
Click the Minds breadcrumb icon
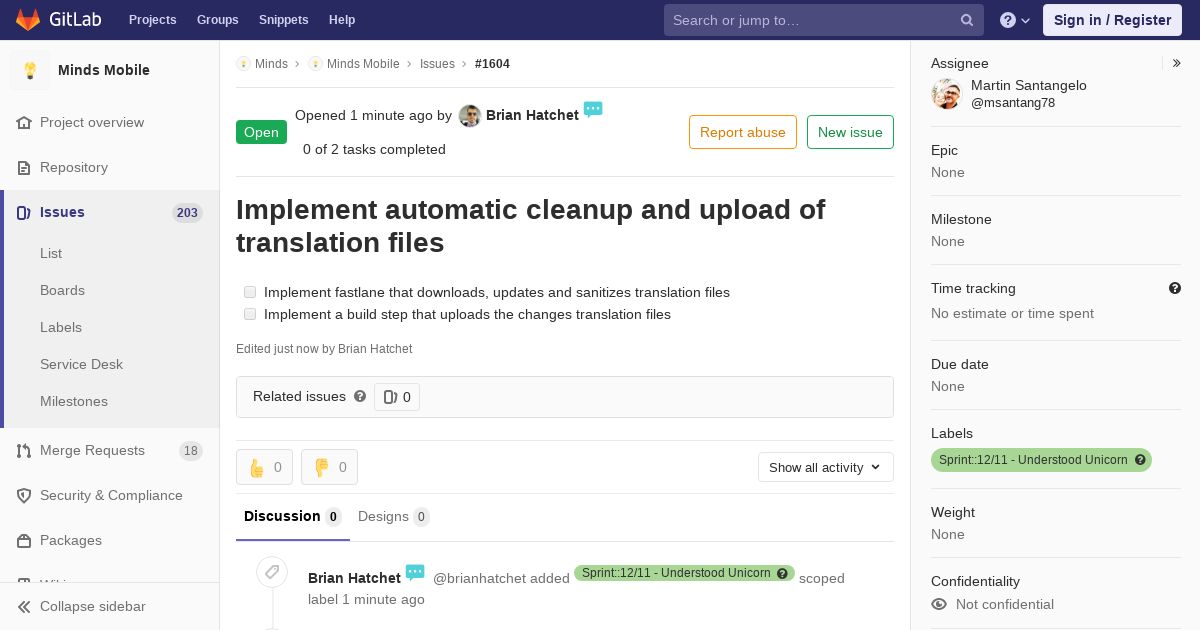tap(243, 63)
